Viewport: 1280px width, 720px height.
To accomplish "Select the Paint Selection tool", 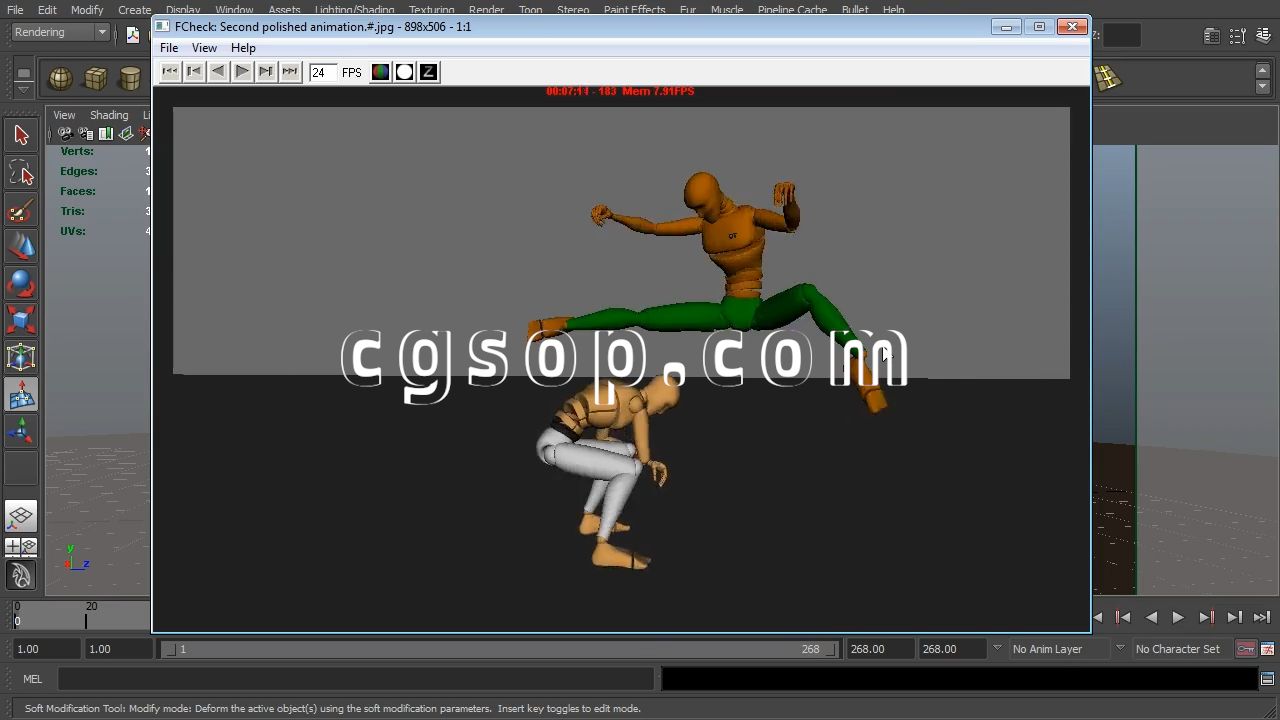I will click(21, 211).
